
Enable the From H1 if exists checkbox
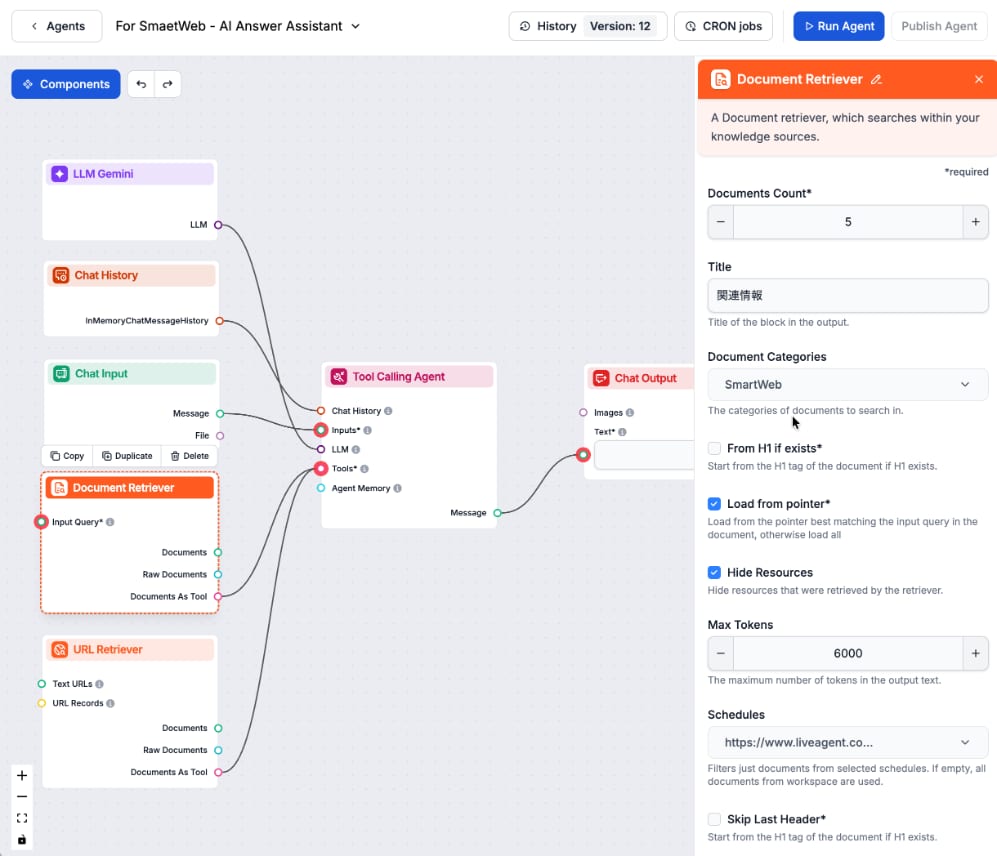click(x=714, y=449)
